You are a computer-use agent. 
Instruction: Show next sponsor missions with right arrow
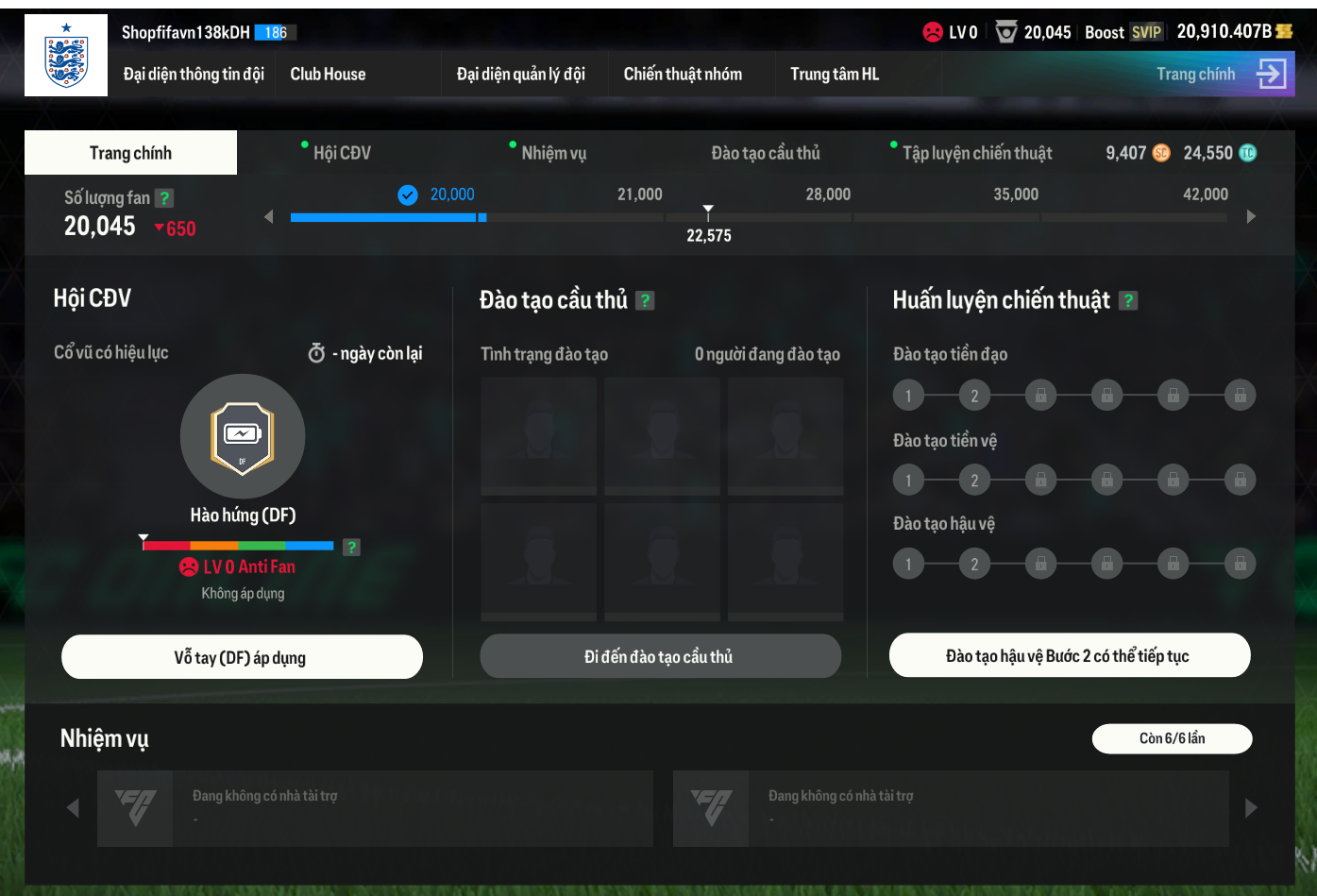click(x=1251, y=808)
